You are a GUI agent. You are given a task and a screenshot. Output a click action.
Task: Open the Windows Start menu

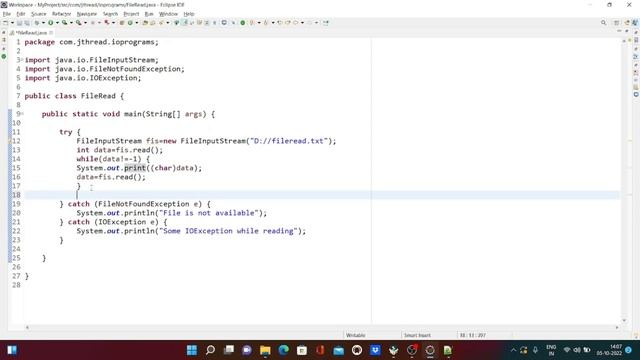pyautogui.click(x=192, y=350)
